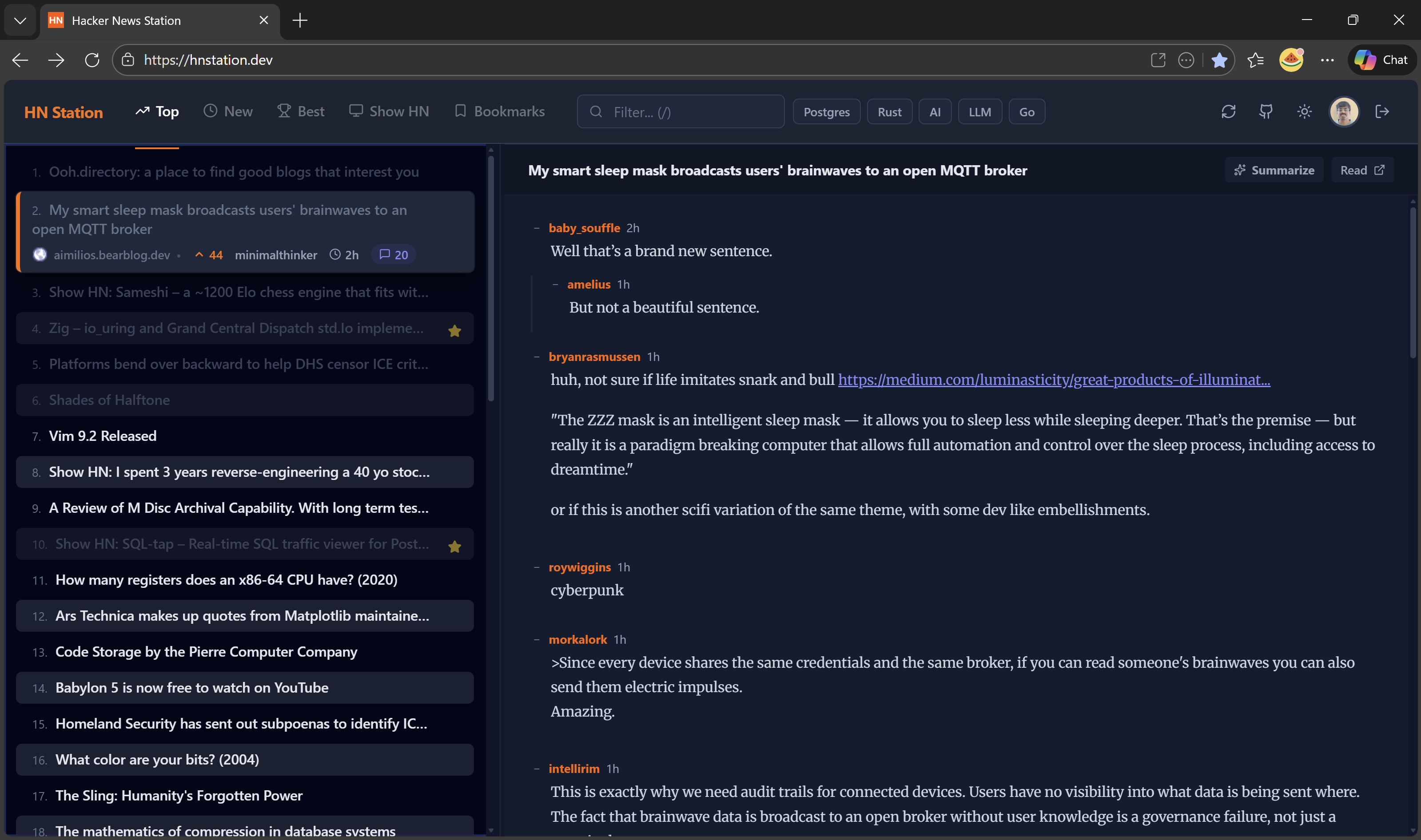Screen dimensions: 1421x840
Task: Toggle the sun light/dark theme icon
Action: click(x=1304, y=111)
